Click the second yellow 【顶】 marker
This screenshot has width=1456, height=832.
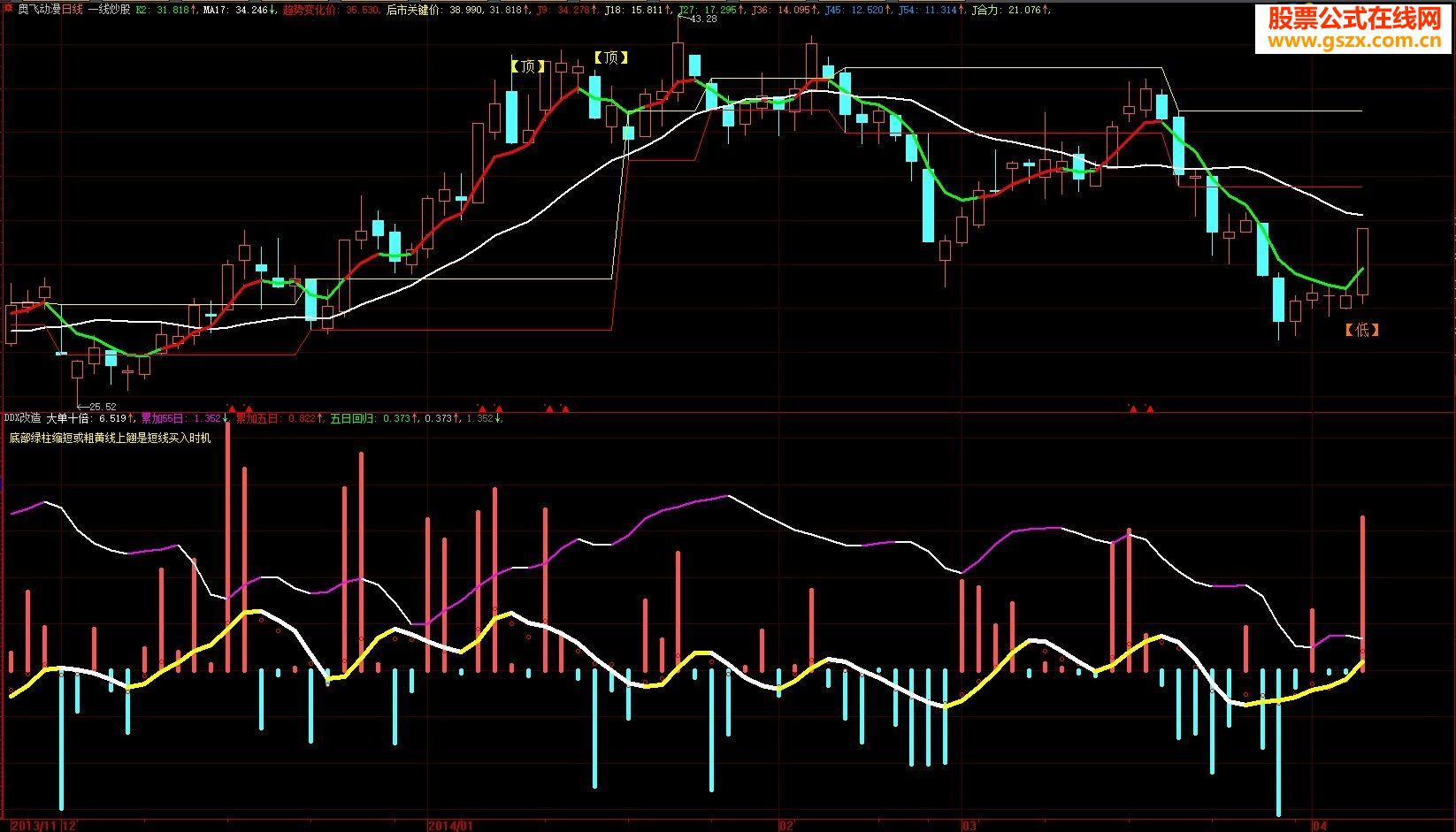tap(610, 57)
